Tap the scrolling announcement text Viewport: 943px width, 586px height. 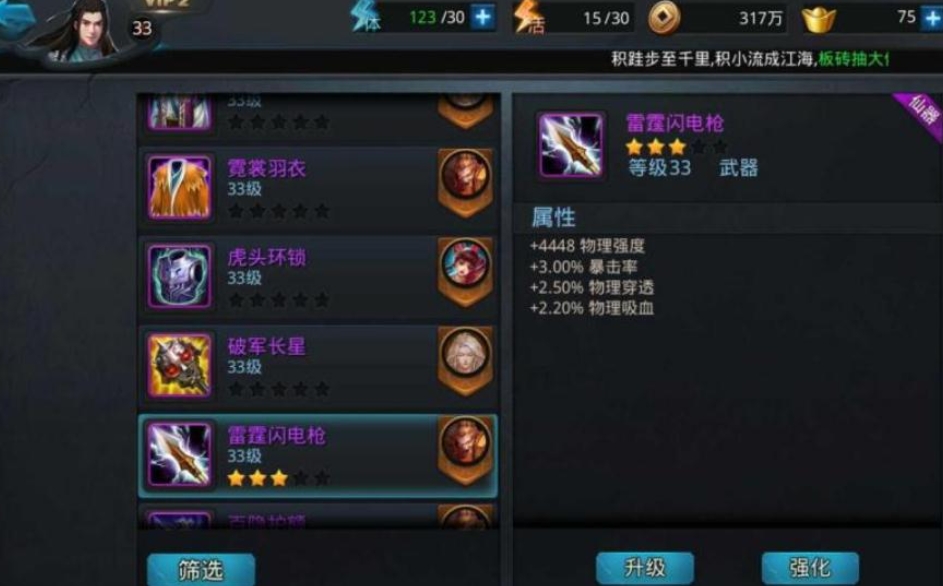[x=749, y=59]
